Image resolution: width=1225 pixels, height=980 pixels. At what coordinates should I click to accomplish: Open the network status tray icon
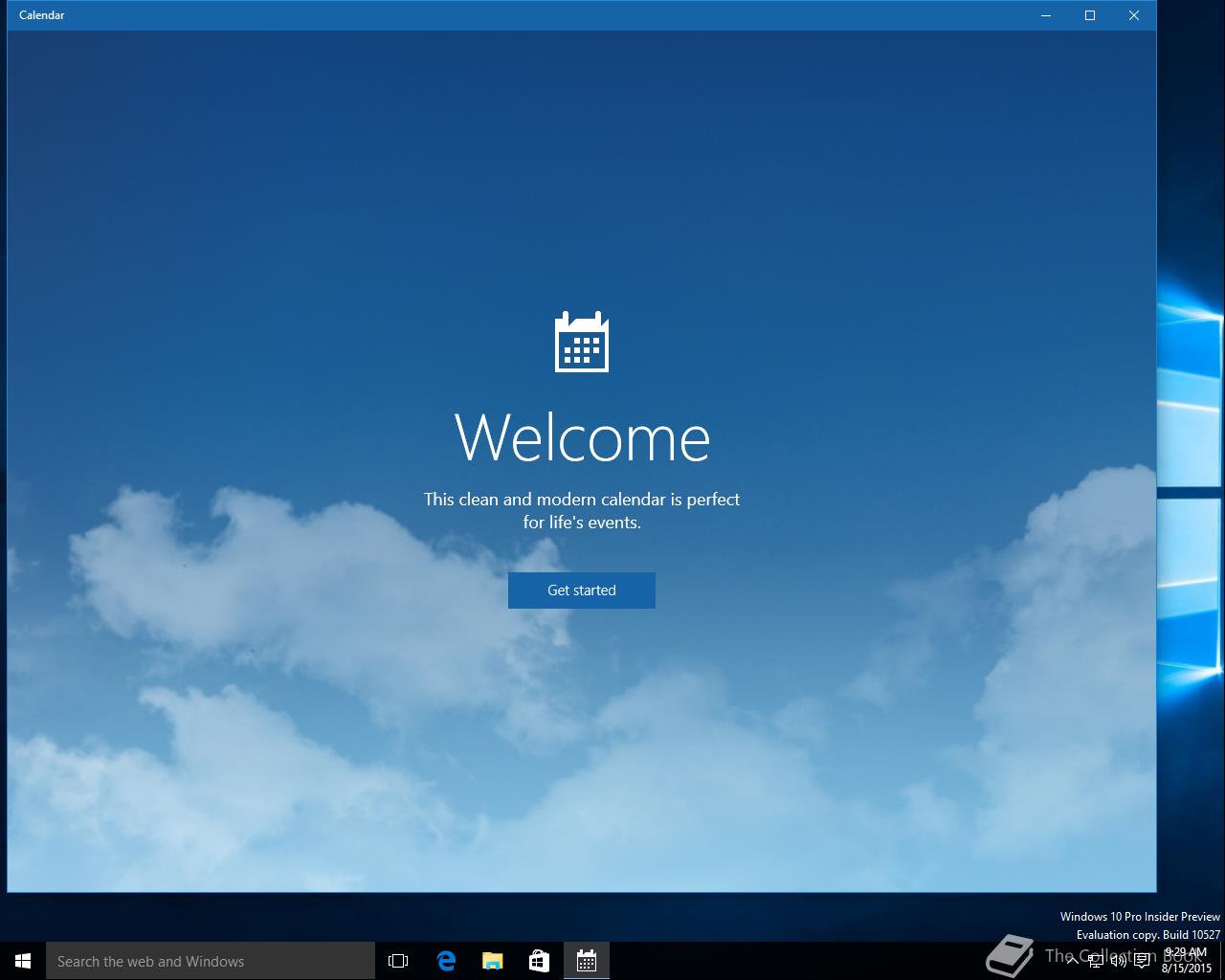[1096, 961]
